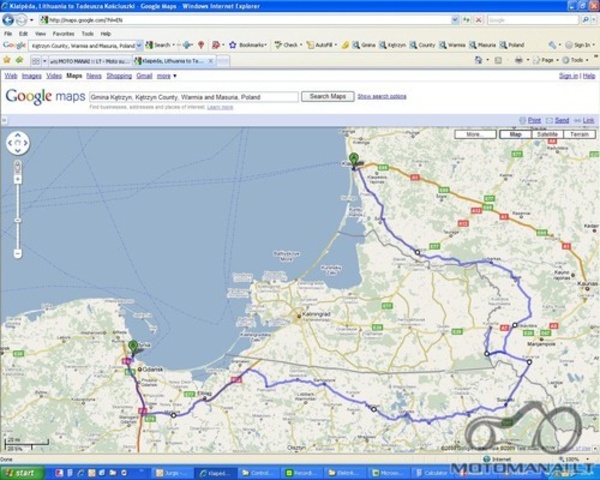Click the address bar with maps.google.com URL

coord(245,20)
